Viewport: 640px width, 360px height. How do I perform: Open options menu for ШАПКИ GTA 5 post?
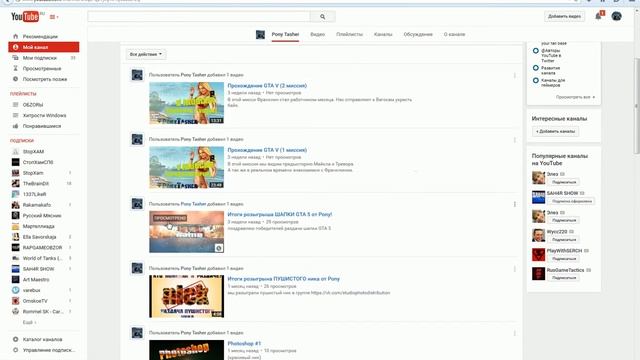[x=515, y=204]
